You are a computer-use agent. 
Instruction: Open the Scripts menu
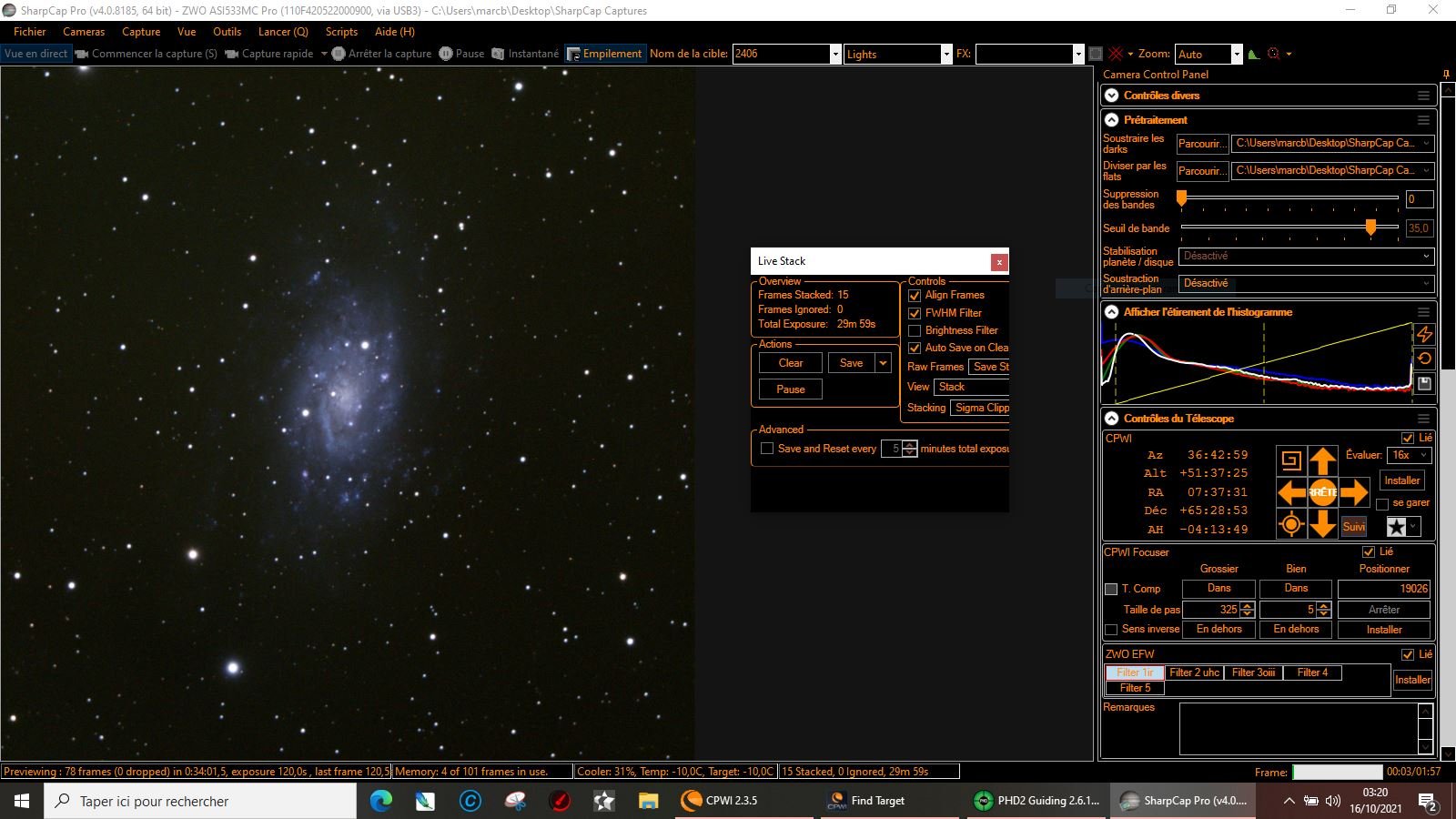click(341, 31)
